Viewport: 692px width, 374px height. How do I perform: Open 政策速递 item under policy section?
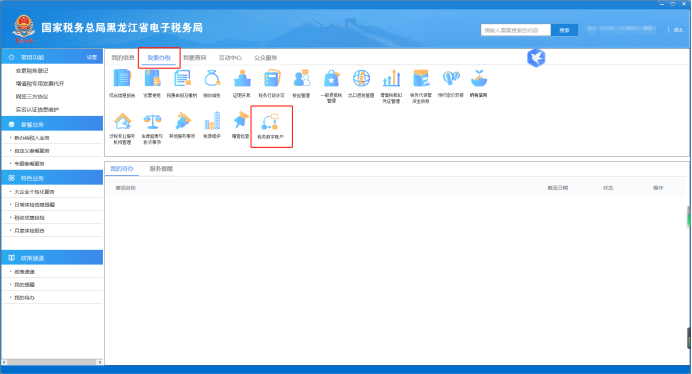click(24, 272)
